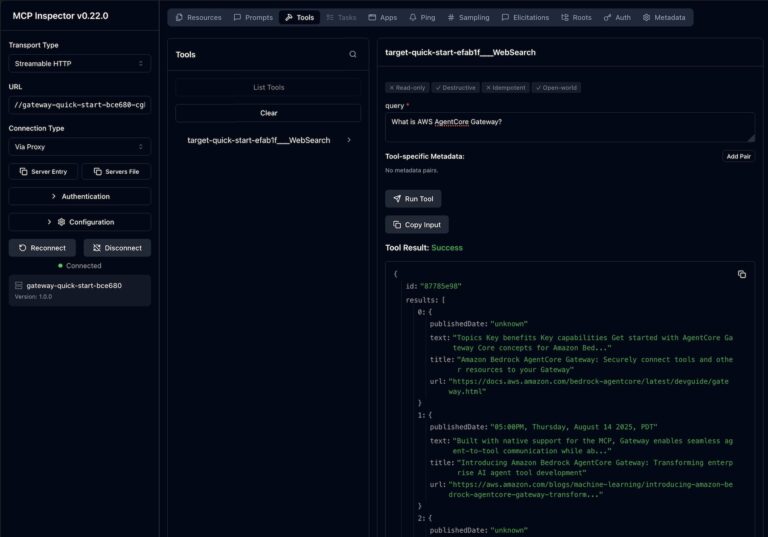Open Connection Type dropdown Via Proxy
This screenshot has height=537, width=768.
(x=79, y=147)
